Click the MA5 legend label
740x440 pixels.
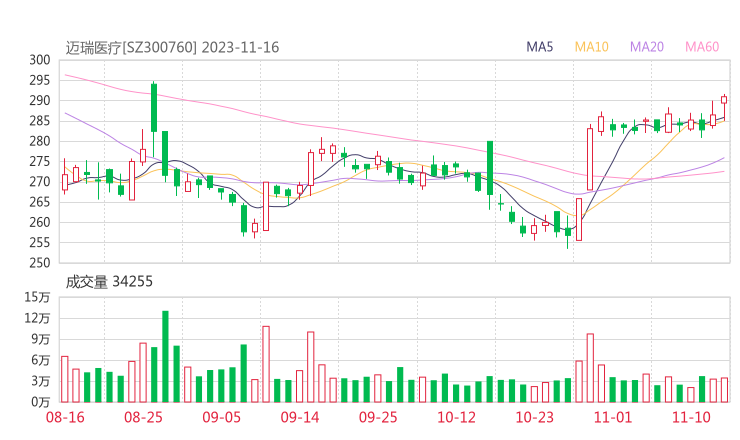click(539, 47)
